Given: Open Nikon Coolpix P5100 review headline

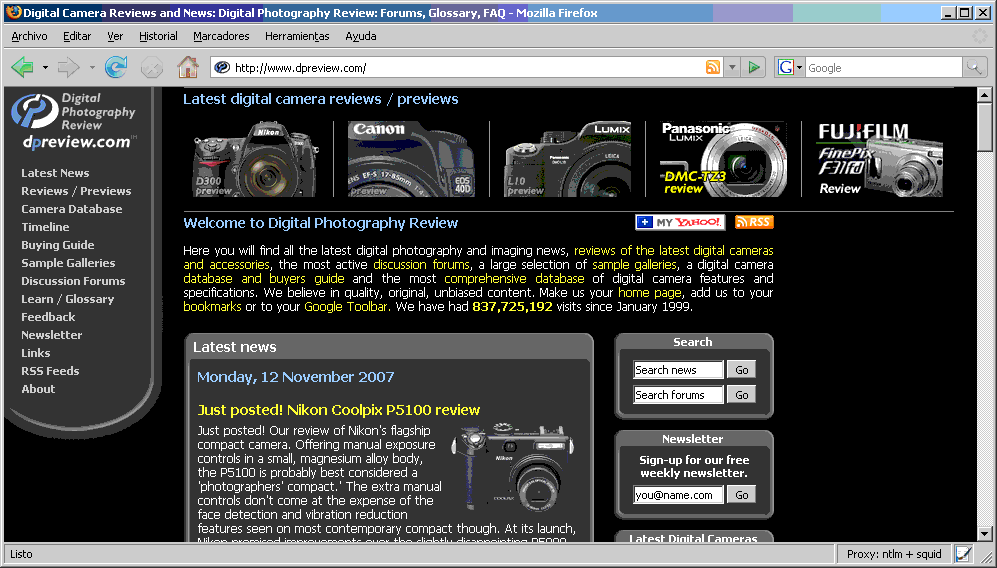Looking at the screenshot, I should click(x=338, y=410).
